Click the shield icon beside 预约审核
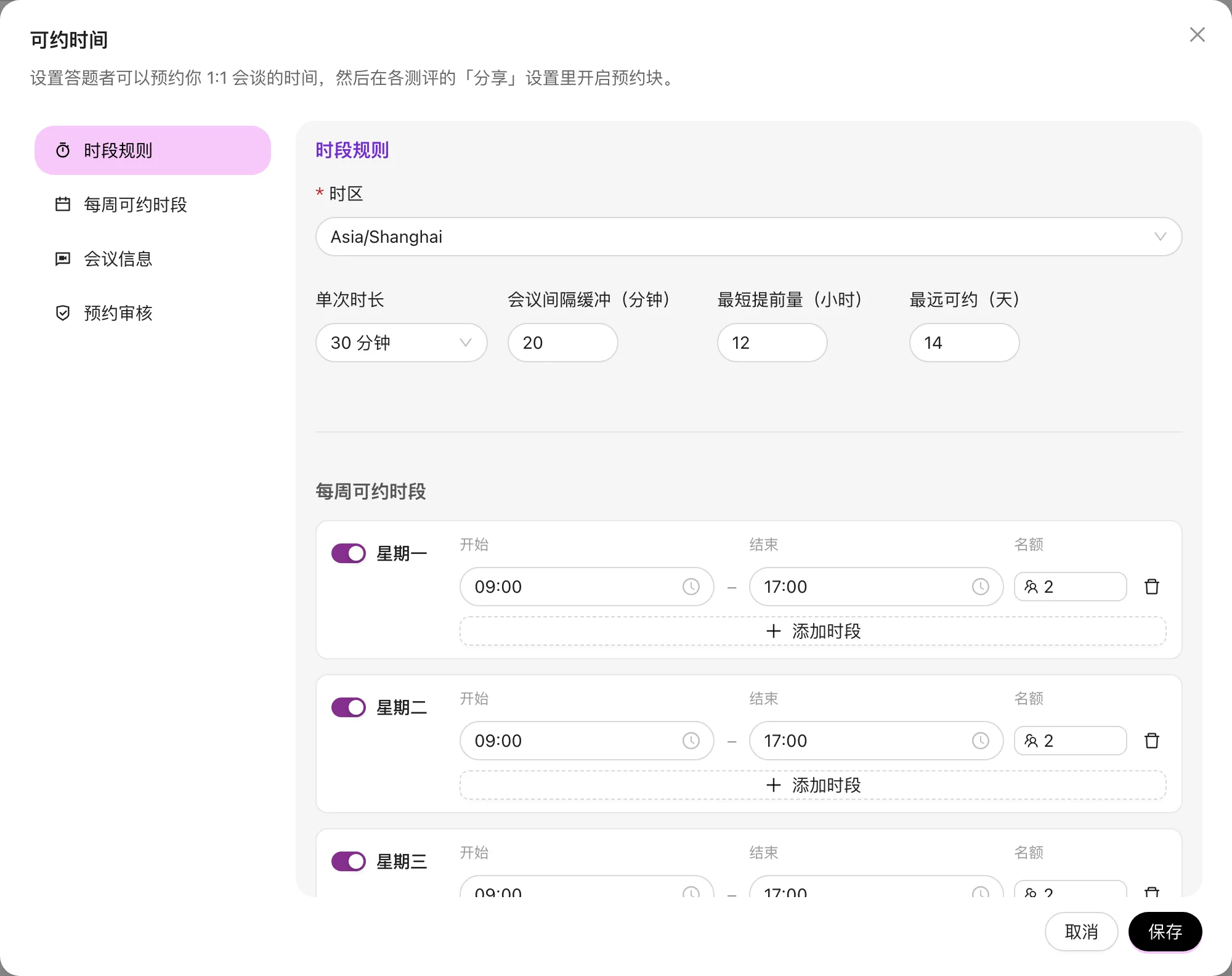Viewport: 1232px width, 976px height. point(63,313)
